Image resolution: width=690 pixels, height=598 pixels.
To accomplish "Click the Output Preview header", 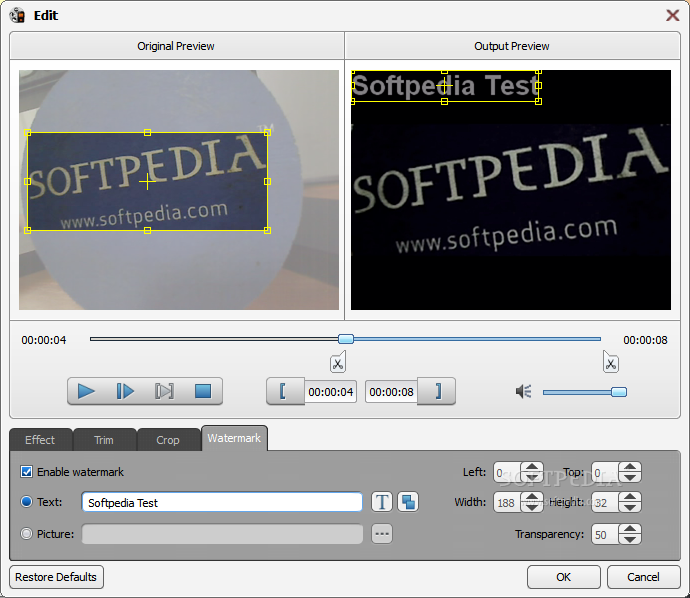I will click(512, 46).
